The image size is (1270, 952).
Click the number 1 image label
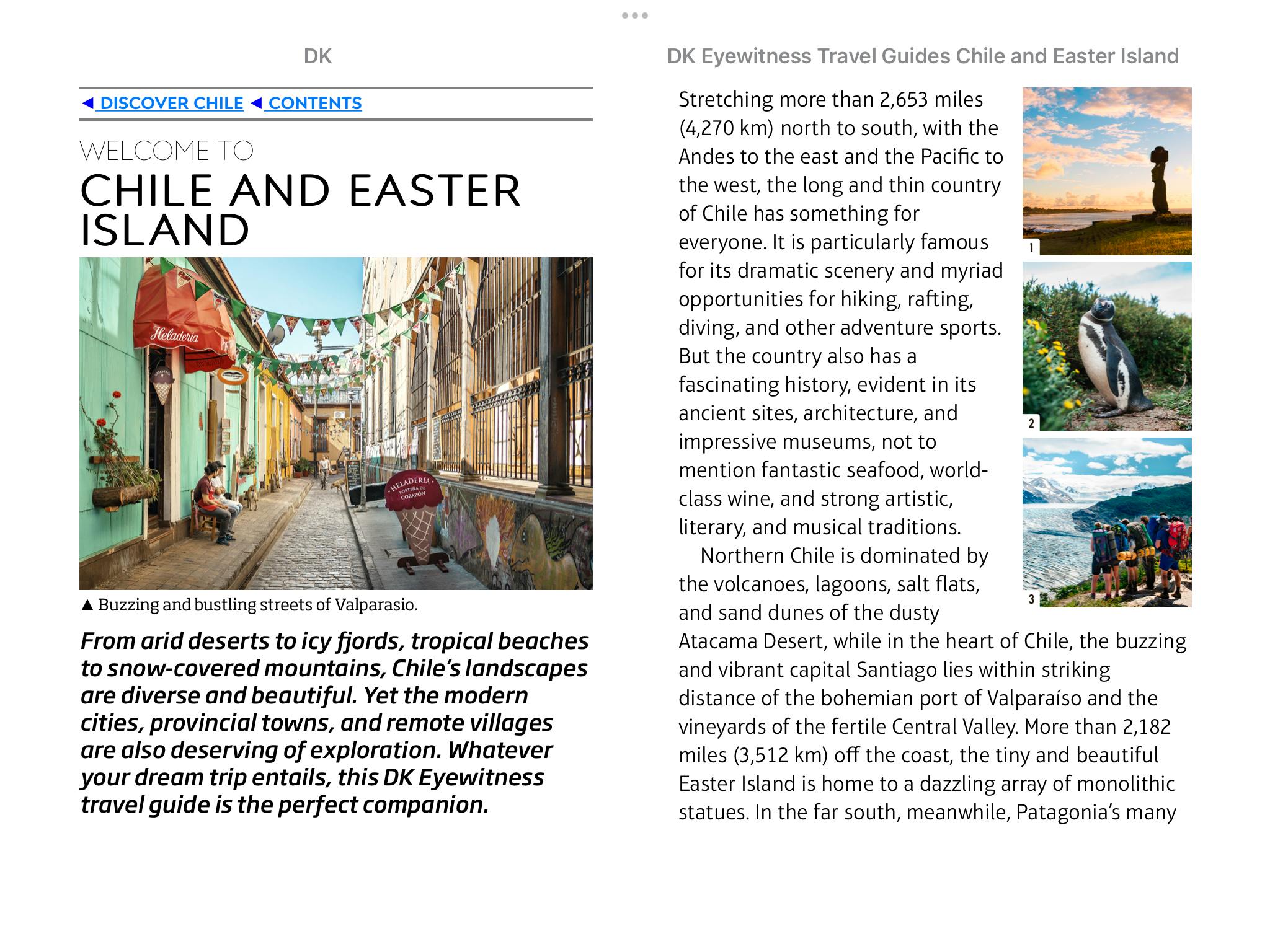coord(1031,248)
